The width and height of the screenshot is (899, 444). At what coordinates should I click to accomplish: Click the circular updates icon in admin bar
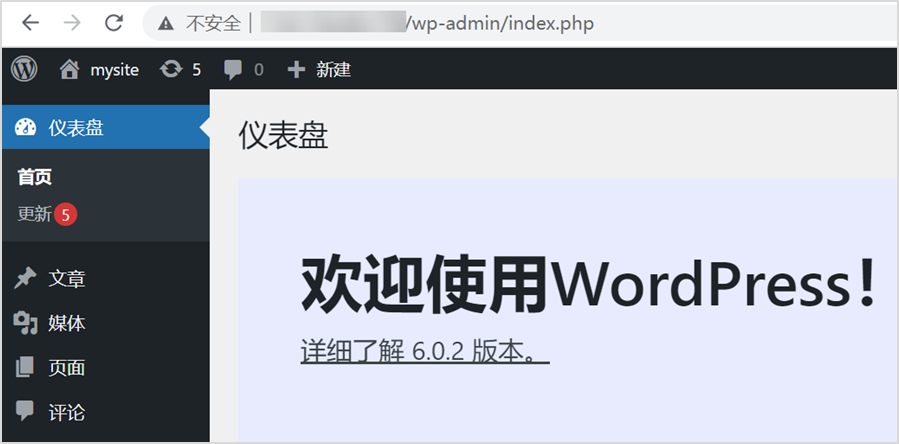coord(172,69)
